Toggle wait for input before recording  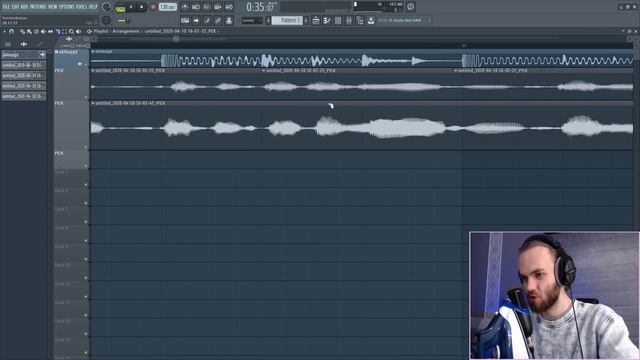point(196,7)
